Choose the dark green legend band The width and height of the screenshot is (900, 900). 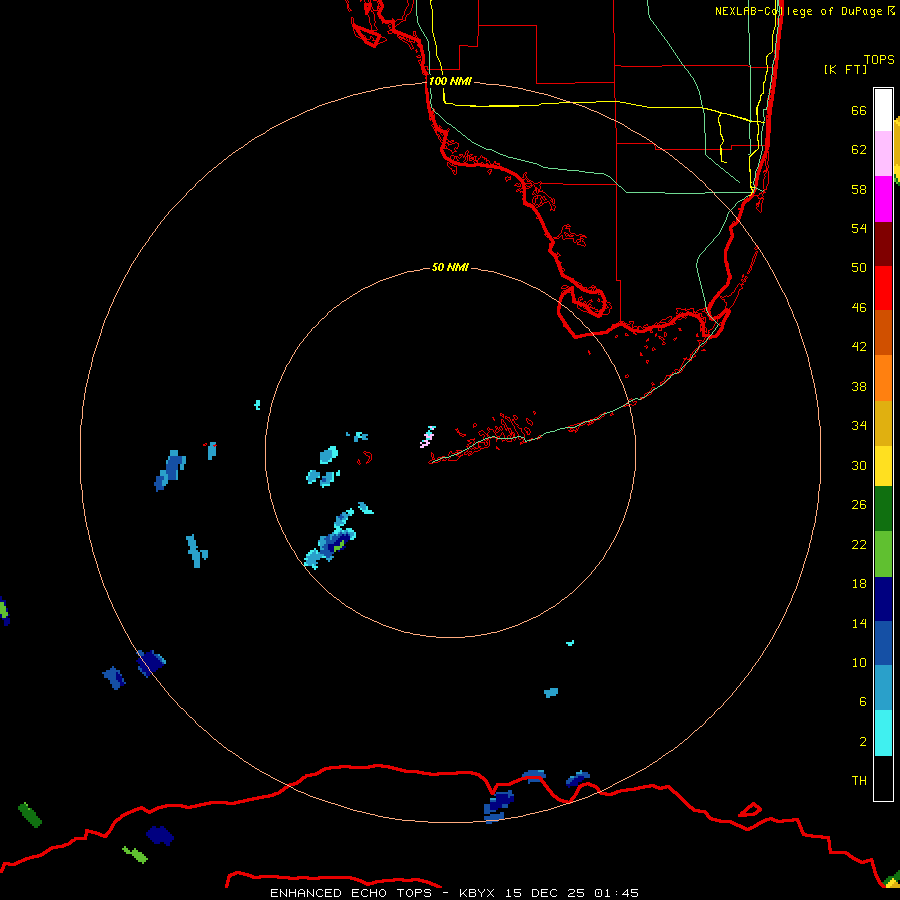click(x=883, y=509)
